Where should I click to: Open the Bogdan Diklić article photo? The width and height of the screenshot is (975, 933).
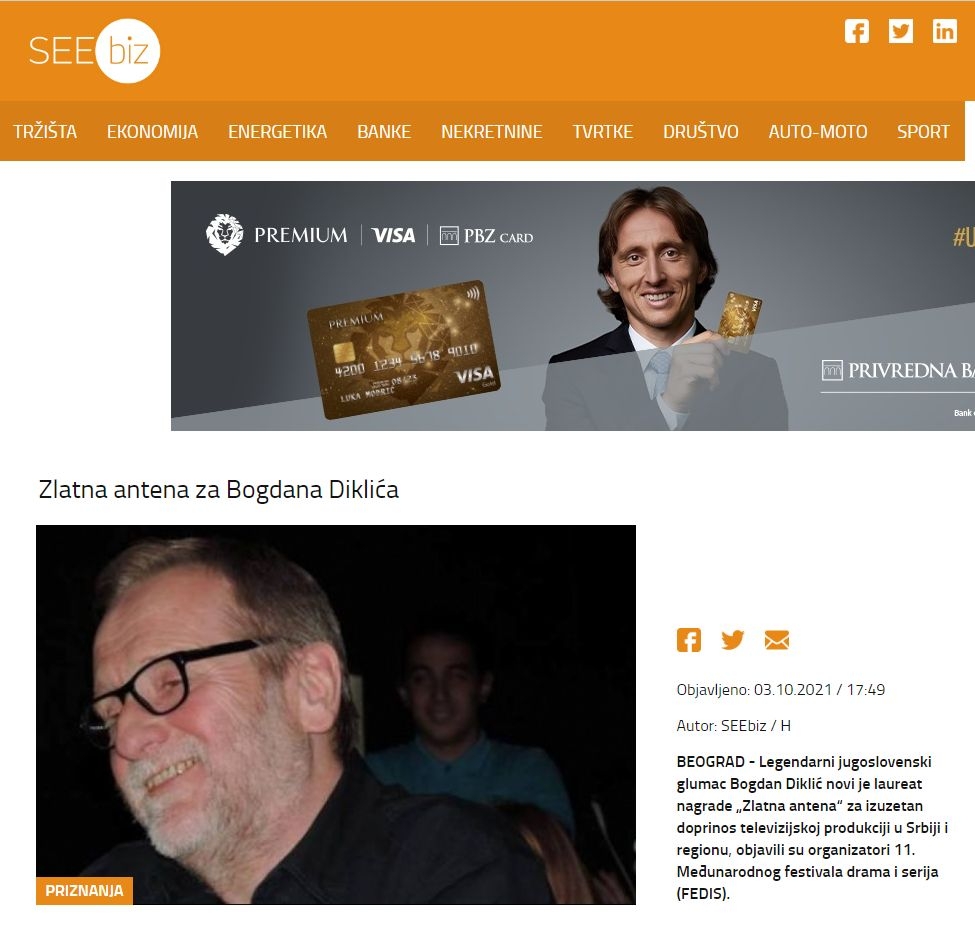336,715
